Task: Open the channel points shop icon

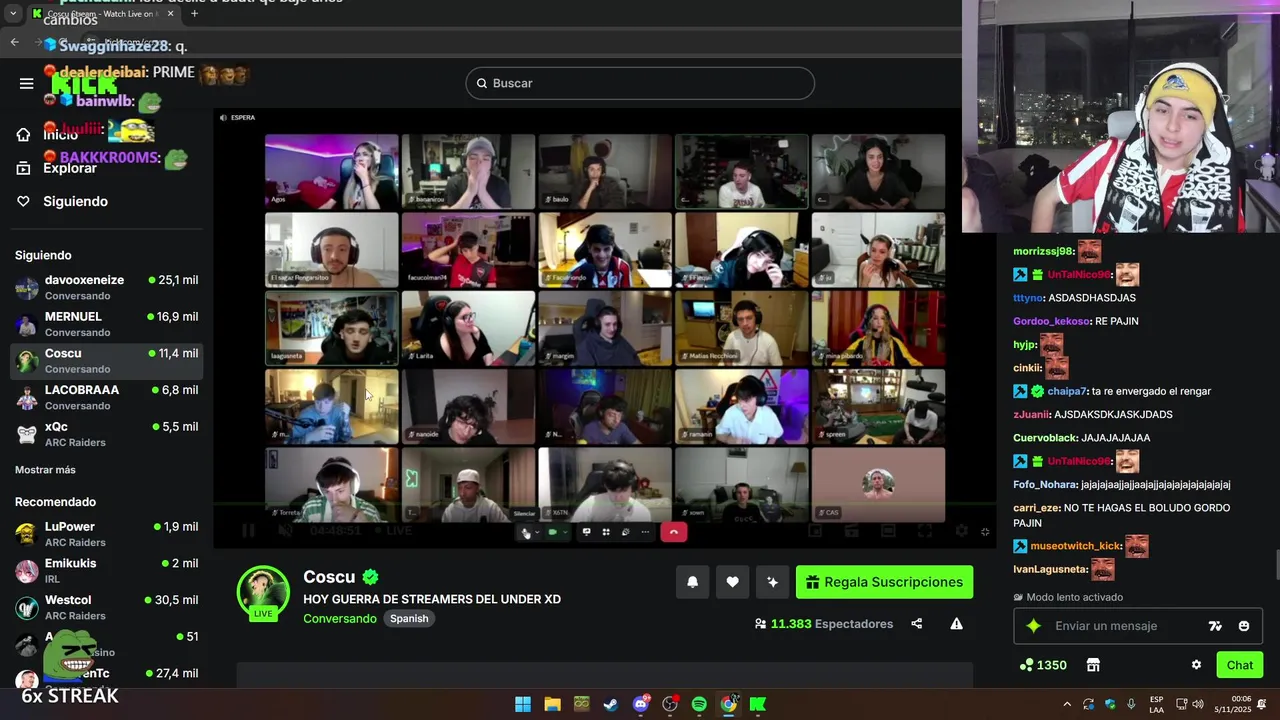Action: (1093, 665)
